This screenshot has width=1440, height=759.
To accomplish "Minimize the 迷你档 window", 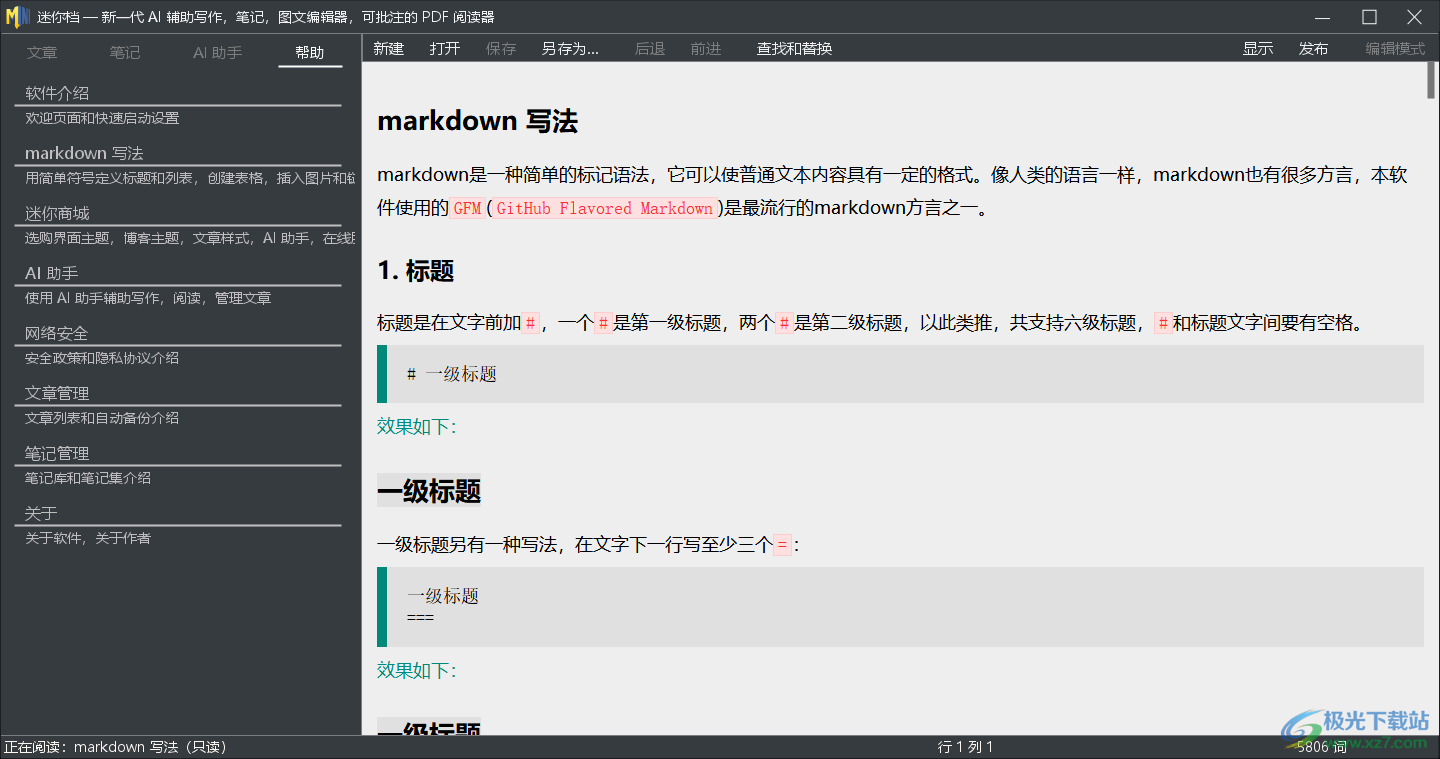I will click(x=1323, y=17).
